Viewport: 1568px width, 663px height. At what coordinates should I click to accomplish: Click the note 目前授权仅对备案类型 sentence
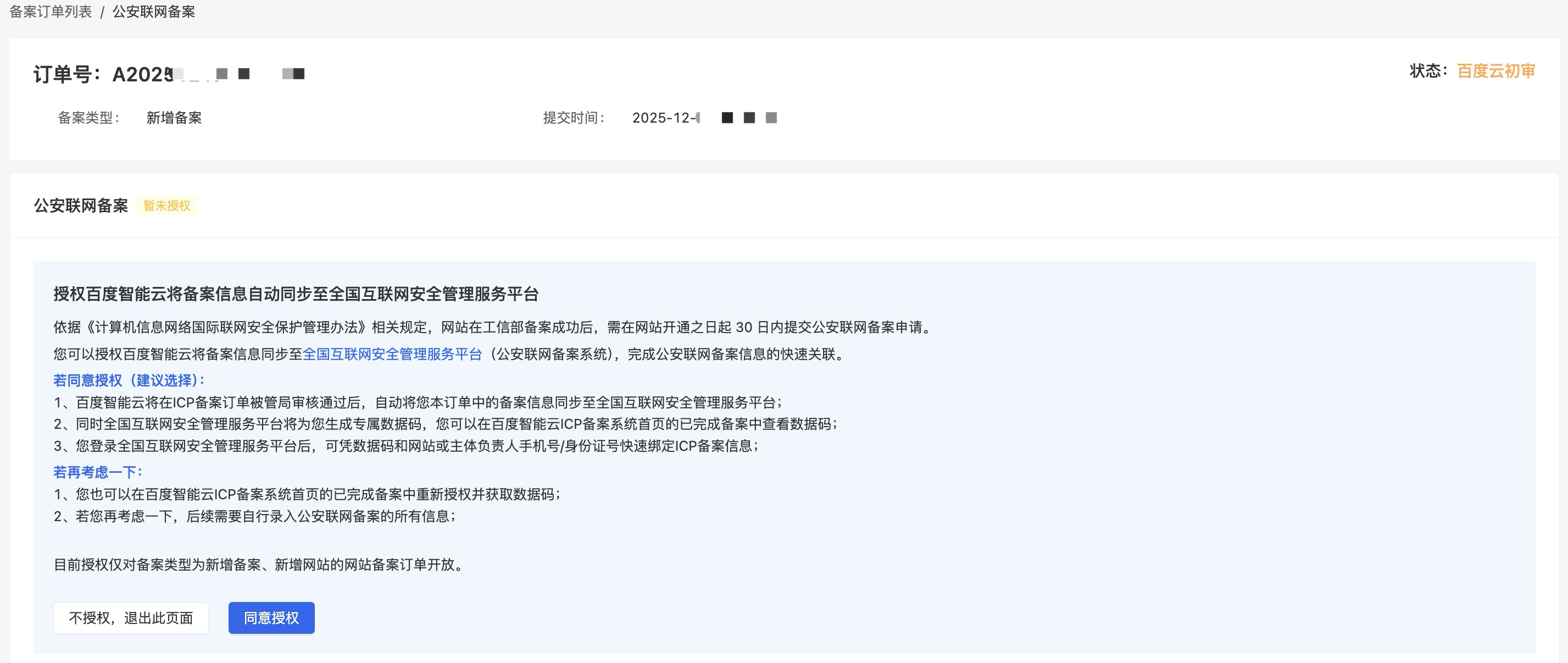260,565
